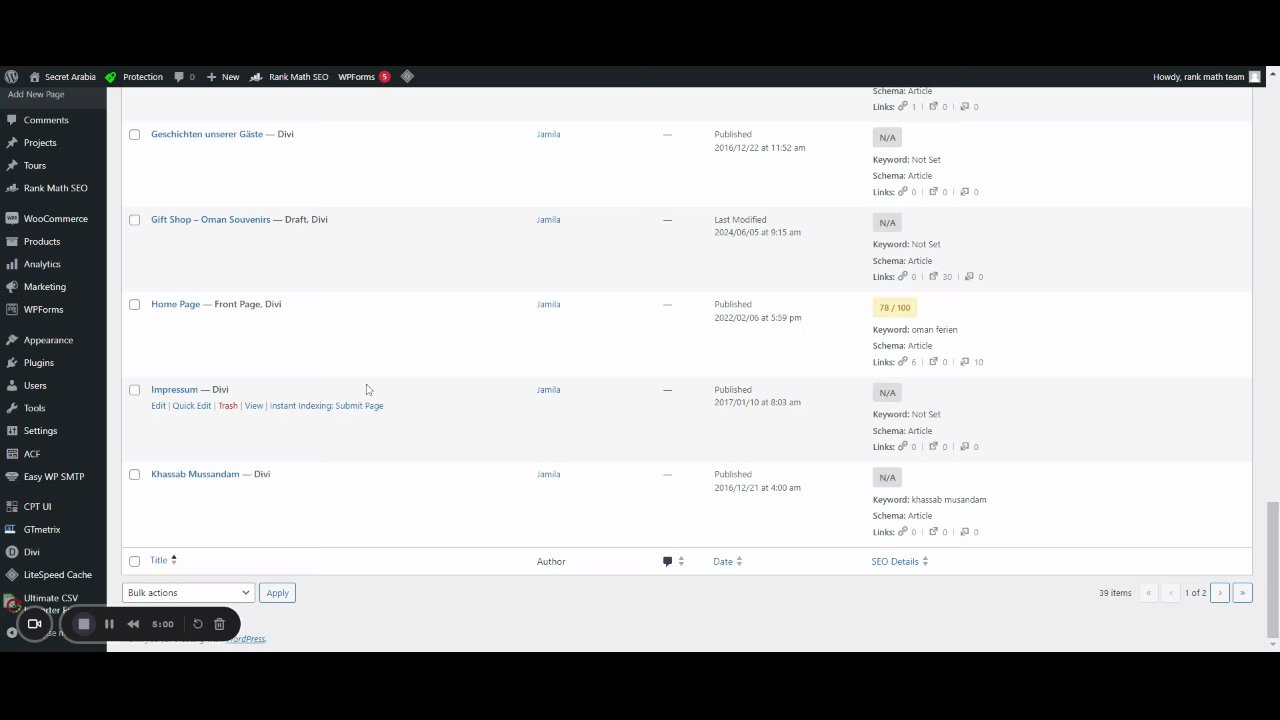
Task: Click the Apply bulk action button
Action: tap(277, 593)
